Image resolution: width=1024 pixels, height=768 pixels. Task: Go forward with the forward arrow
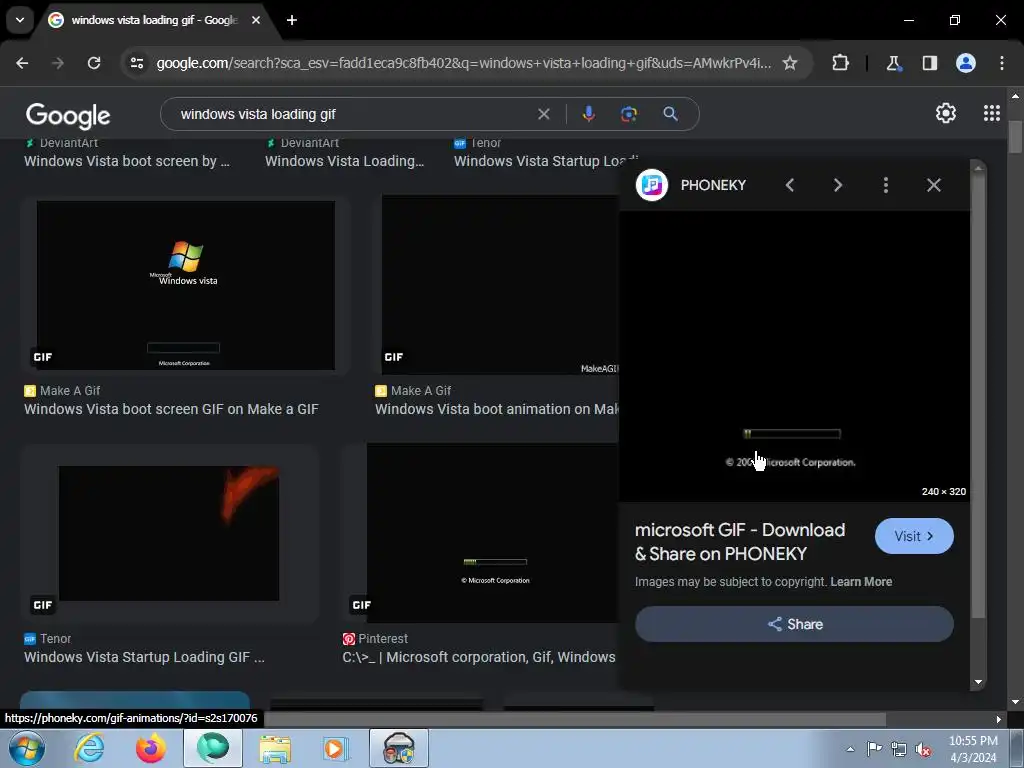[58, 63]
